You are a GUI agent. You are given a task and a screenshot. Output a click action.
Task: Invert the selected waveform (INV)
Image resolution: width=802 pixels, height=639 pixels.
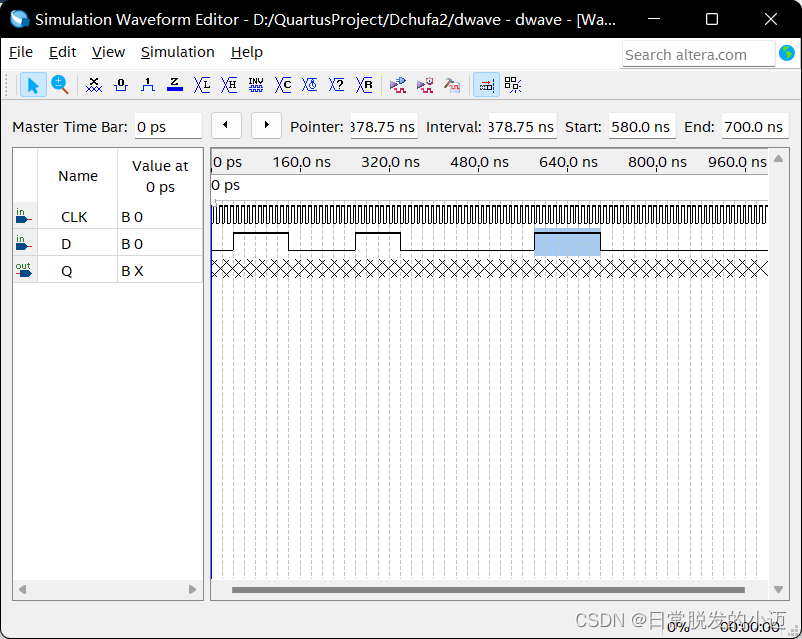256,85
